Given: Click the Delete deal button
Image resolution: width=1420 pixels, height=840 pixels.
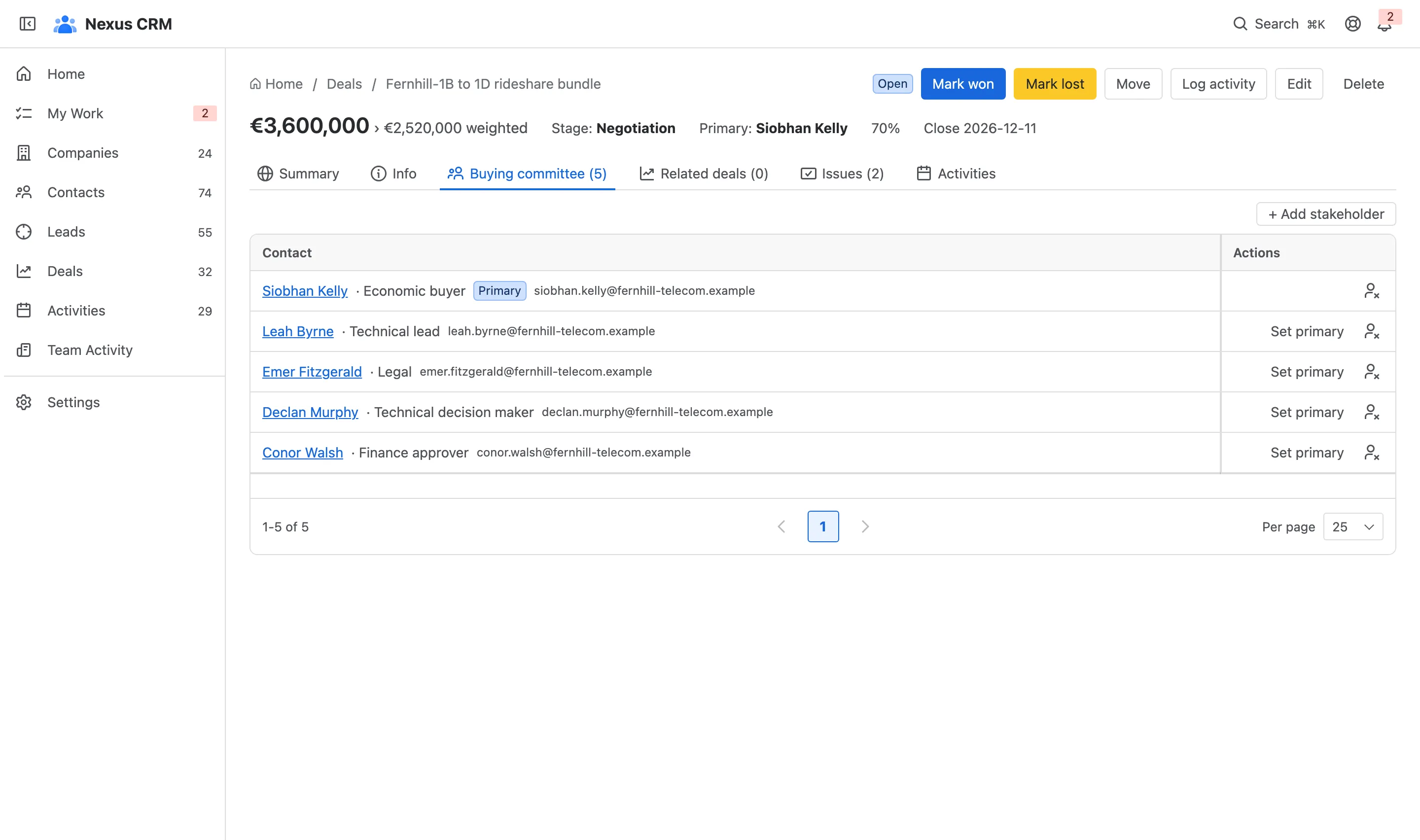Looking at the screenshot, I should tap(1363, 84).
